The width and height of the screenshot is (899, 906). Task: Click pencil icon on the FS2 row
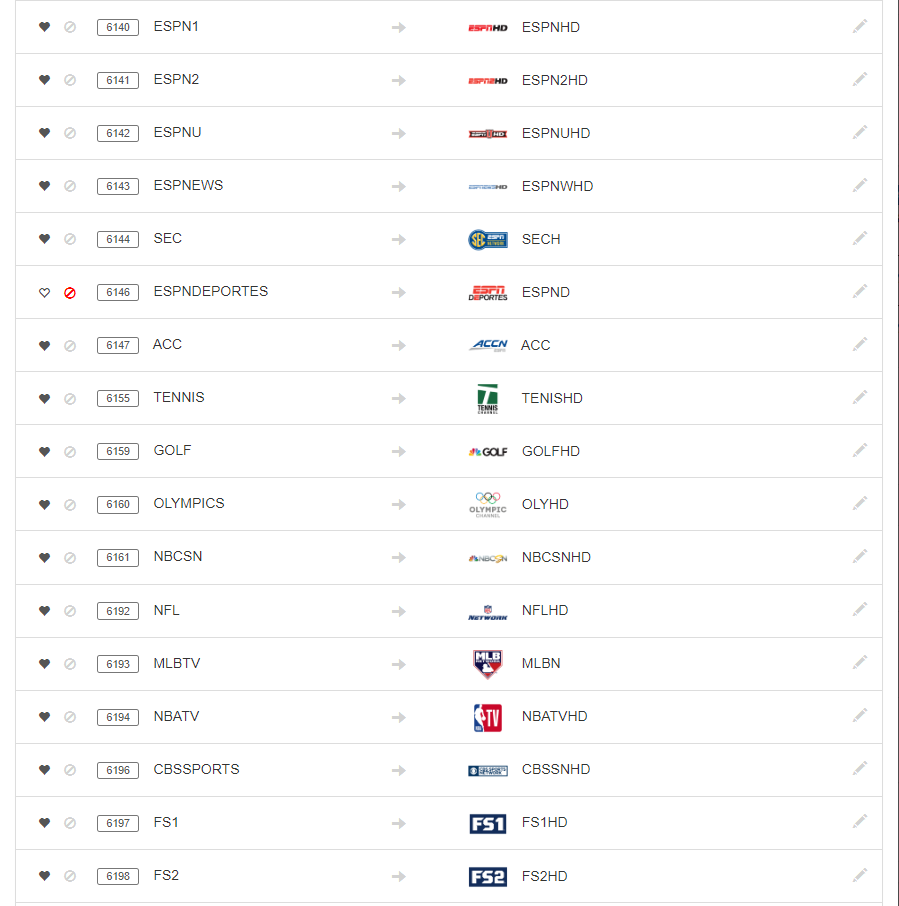click(x=860, y=875)
